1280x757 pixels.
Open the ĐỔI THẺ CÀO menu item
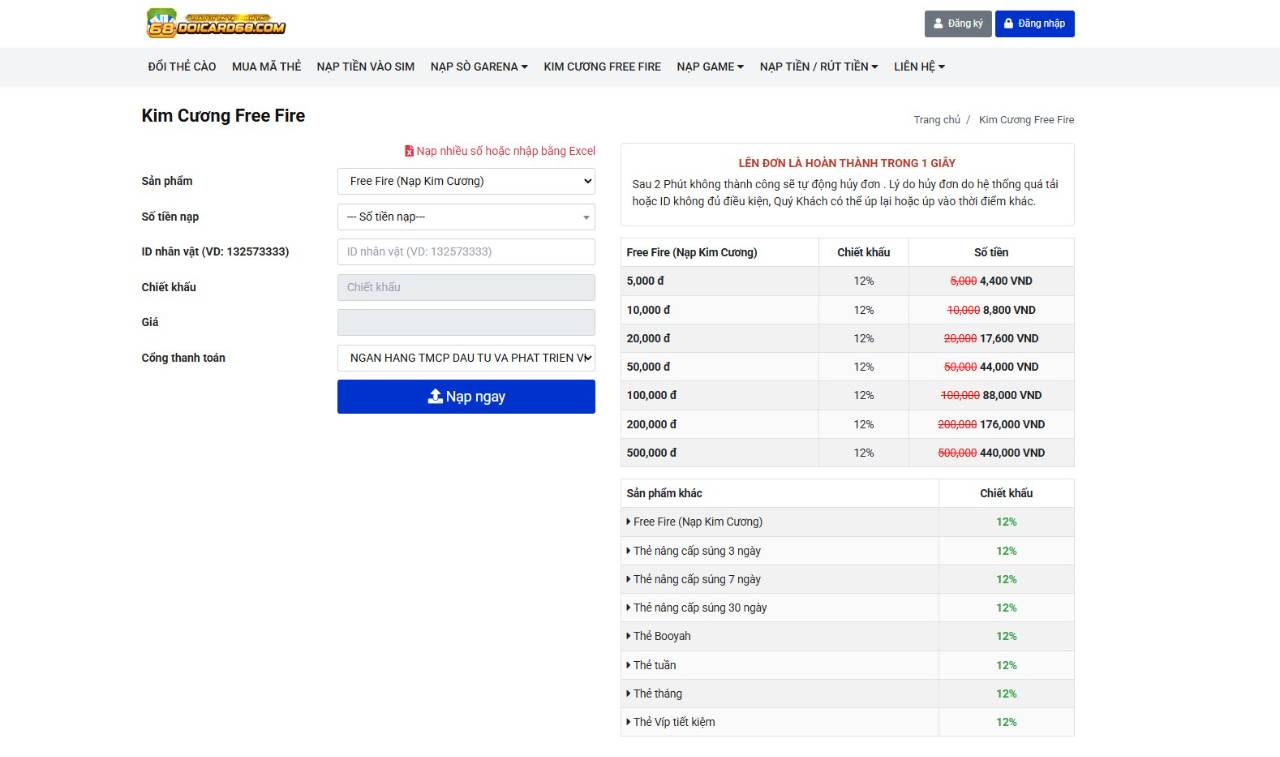[x=182, y=67]
